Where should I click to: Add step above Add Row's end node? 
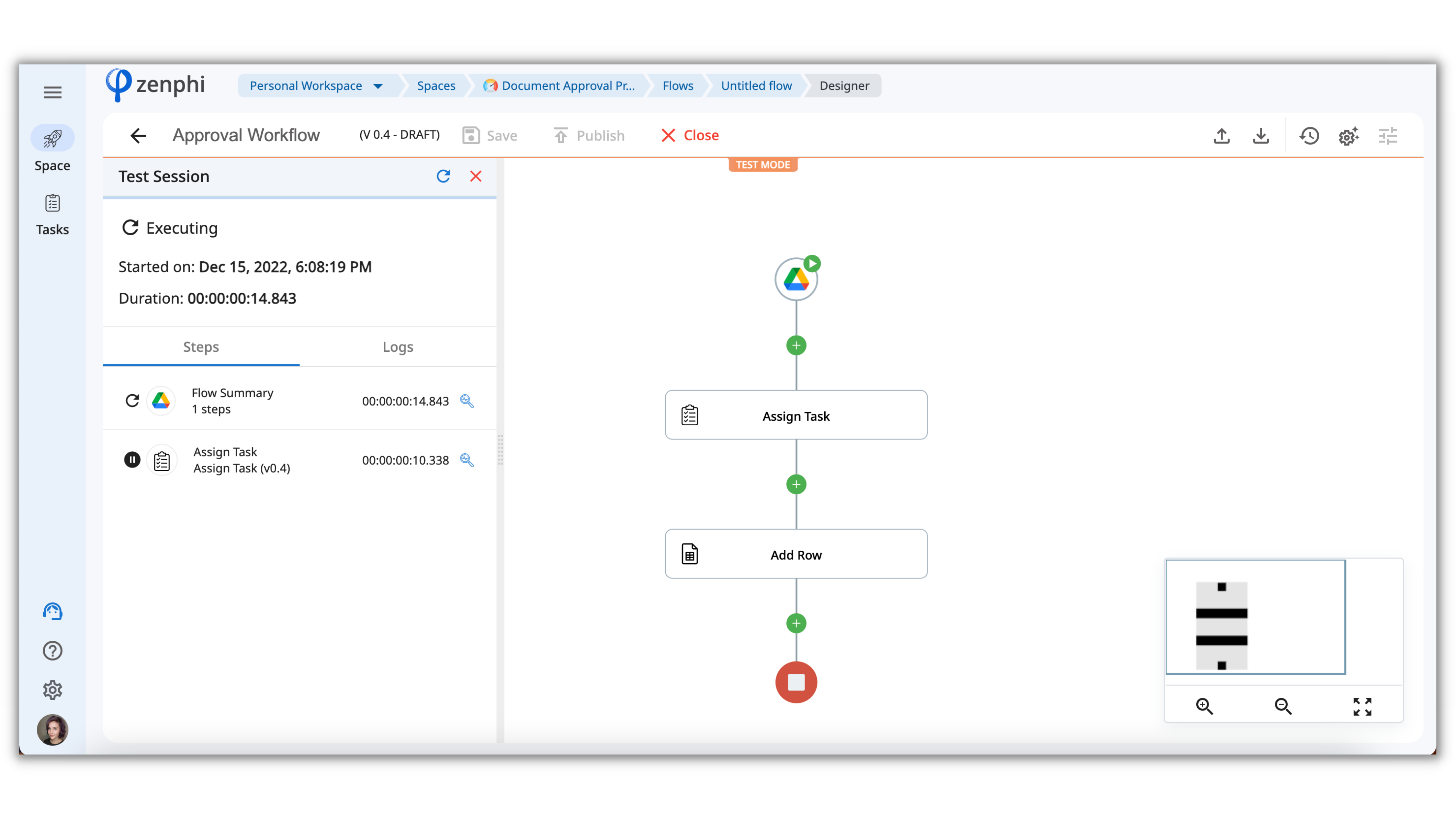click(x=796, y=623)
